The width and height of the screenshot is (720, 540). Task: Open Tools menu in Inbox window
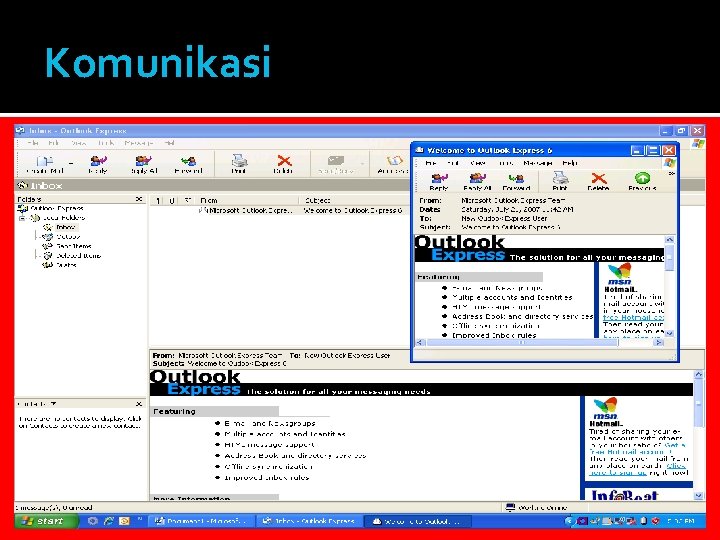pyautogui.click(x=106, y=143)
